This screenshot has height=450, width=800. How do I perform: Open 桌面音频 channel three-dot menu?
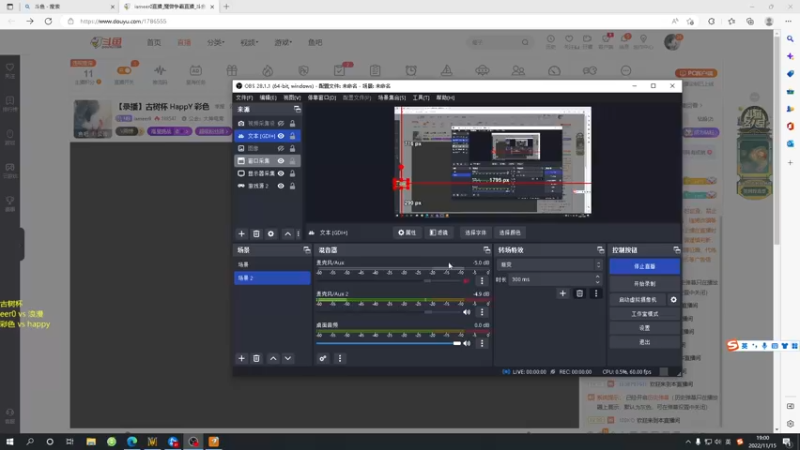[x=482, y=343]
